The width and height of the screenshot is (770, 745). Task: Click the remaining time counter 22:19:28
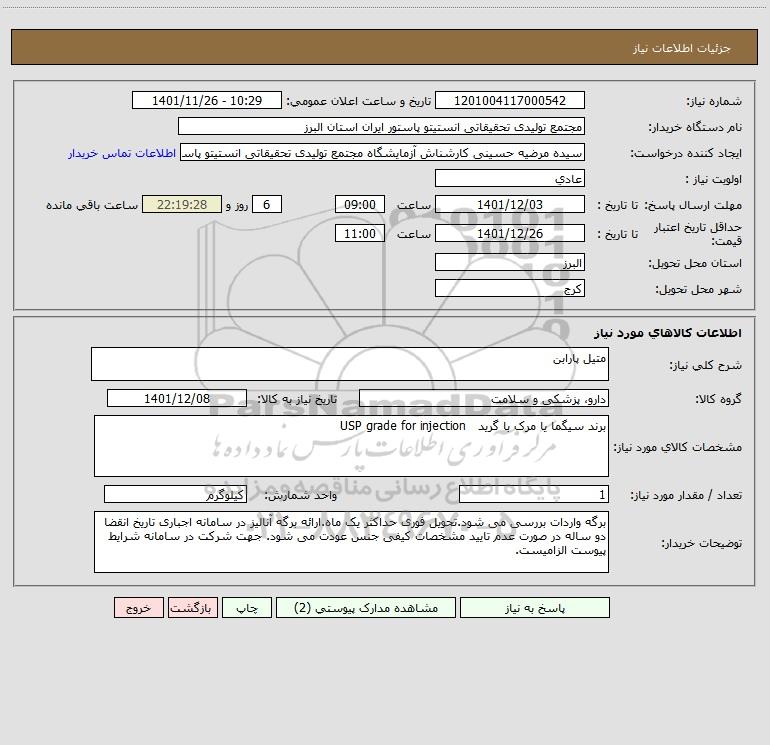[182, 205]
